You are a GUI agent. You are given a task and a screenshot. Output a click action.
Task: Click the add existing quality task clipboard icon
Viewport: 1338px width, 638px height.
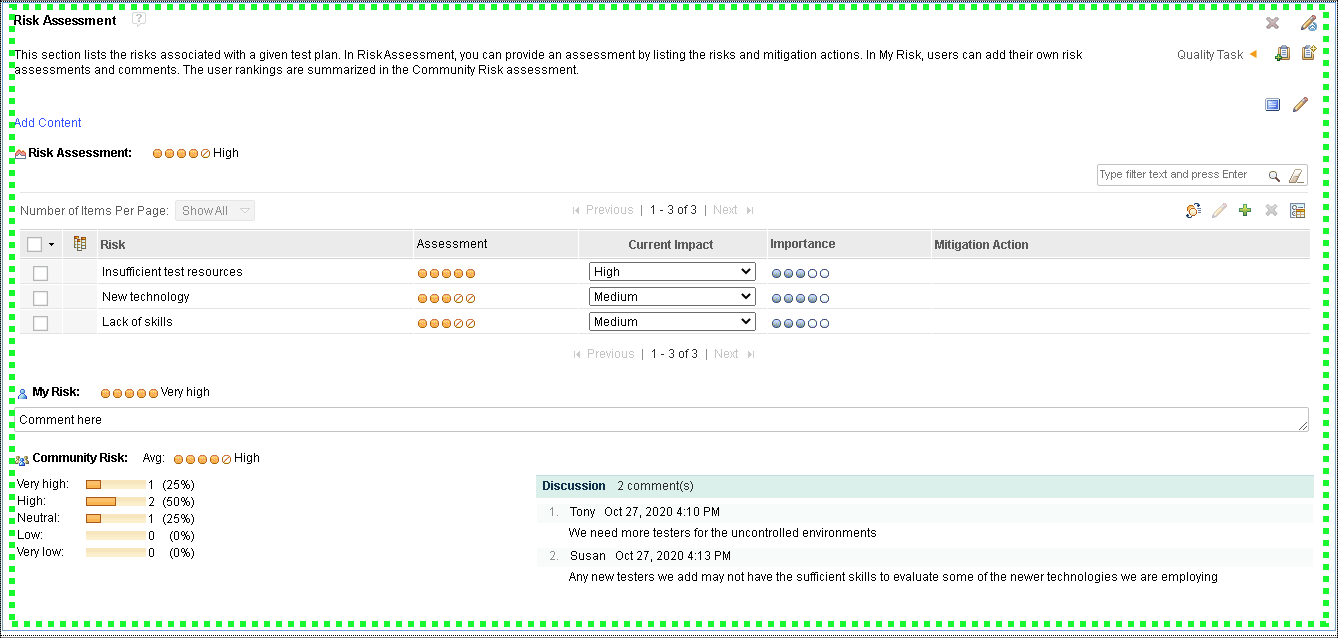click(1282, 54)
